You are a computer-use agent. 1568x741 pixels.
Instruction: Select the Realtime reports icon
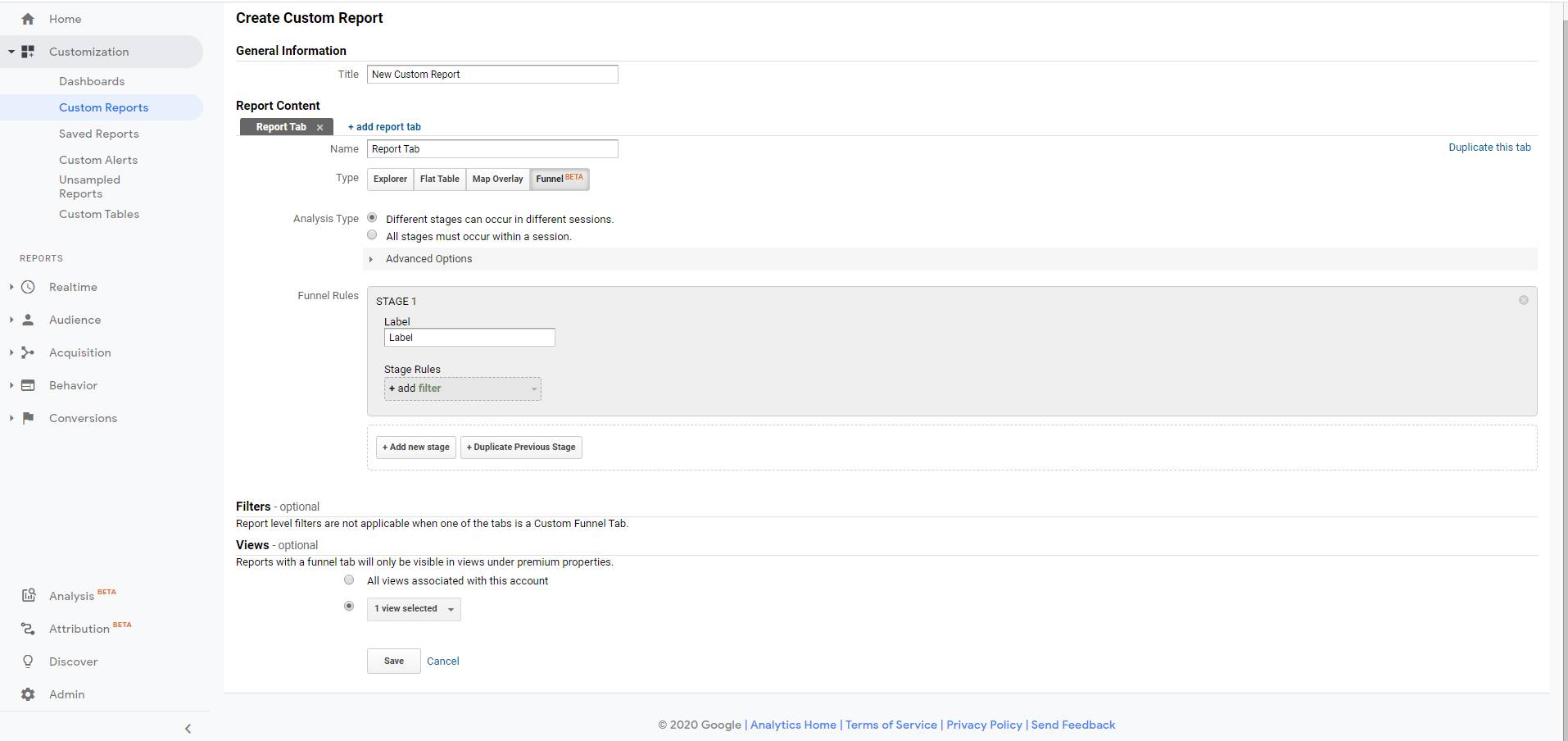(28, 287)
